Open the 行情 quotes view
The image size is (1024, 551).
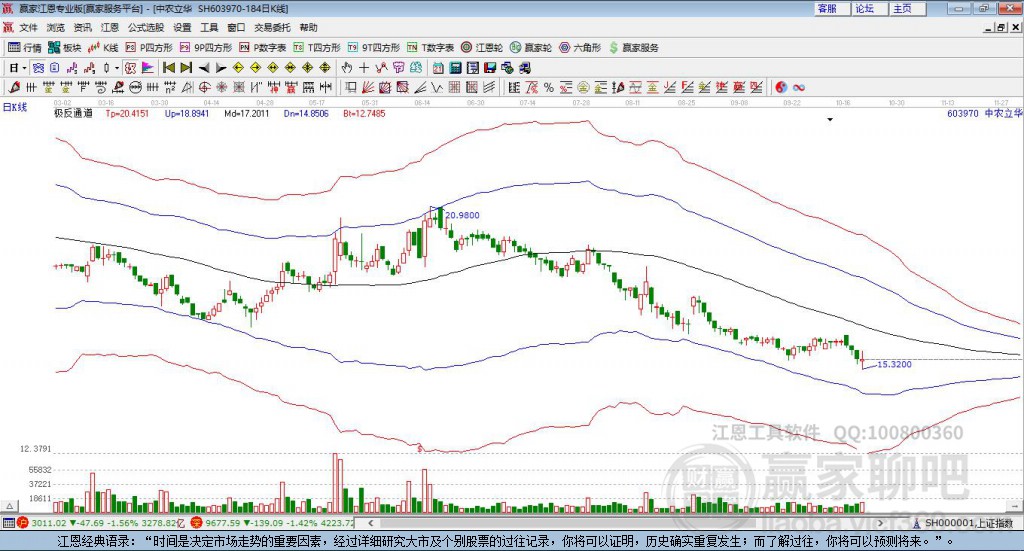pyautogui.click(x=24, y=48)
